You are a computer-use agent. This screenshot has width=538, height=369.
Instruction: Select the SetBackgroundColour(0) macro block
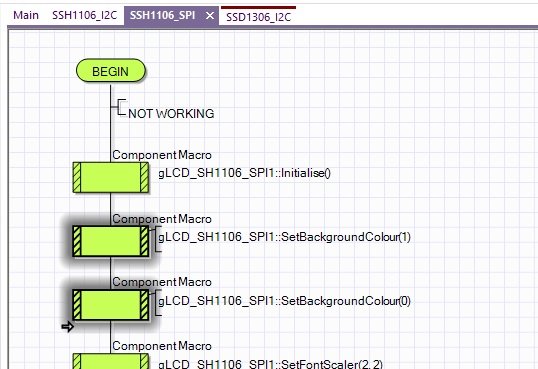pos(110,305)
